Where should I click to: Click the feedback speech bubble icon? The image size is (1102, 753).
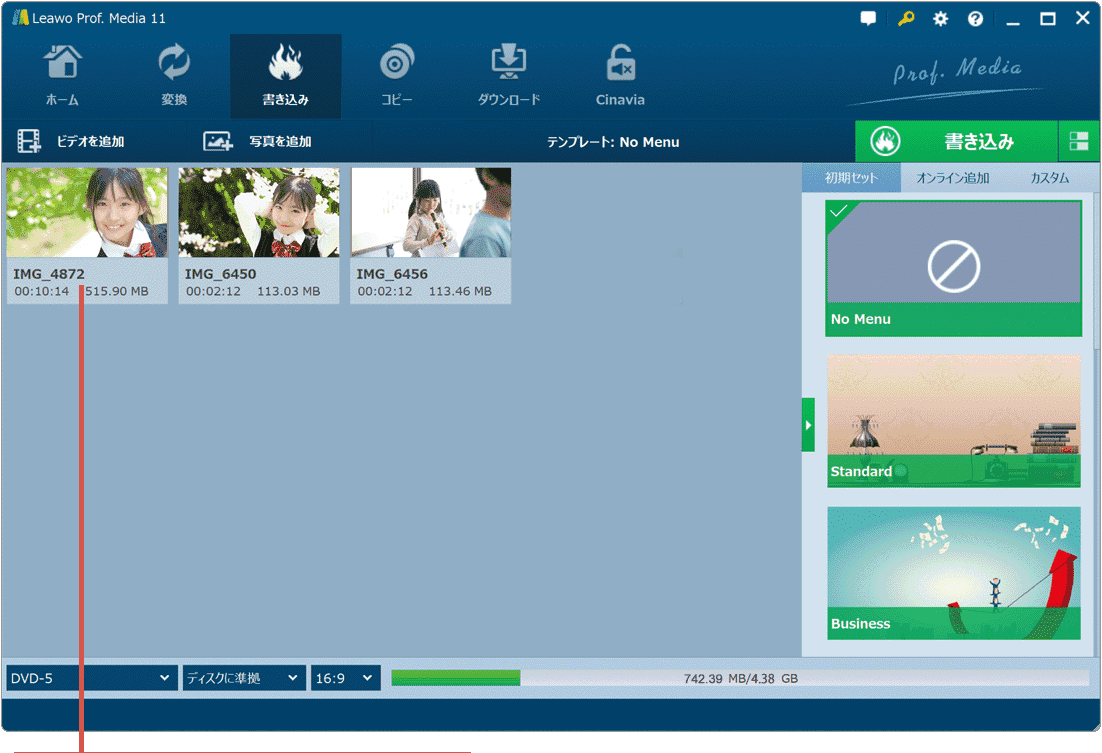click(x=868, y=19)
